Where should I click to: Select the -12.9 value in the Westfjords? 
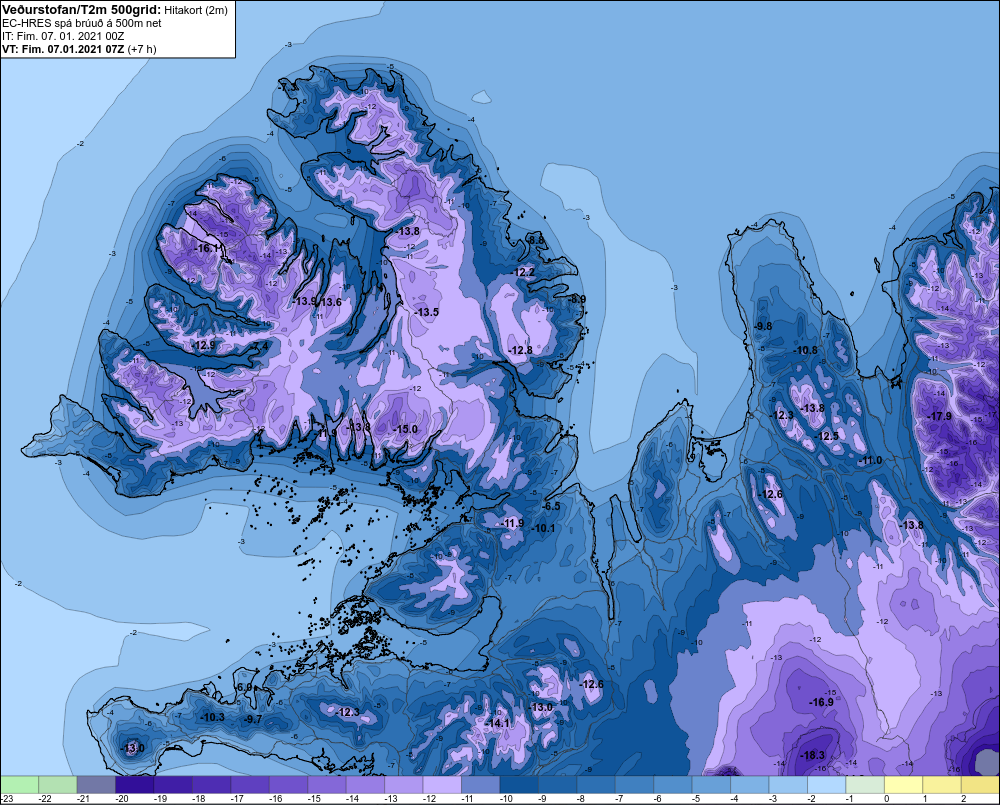pyautogui.click(x=203, y=345)
